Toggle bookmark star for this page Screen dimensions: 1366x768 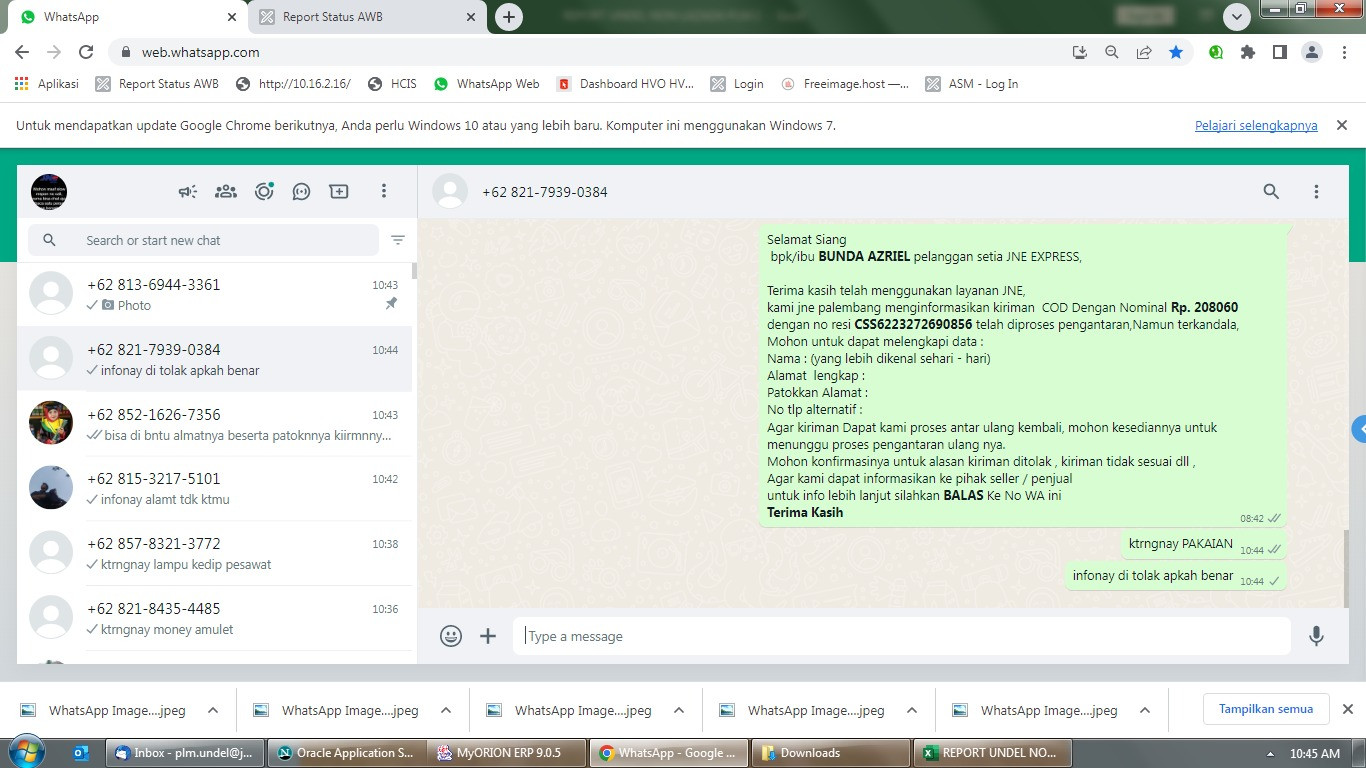tap(1176, 52)
